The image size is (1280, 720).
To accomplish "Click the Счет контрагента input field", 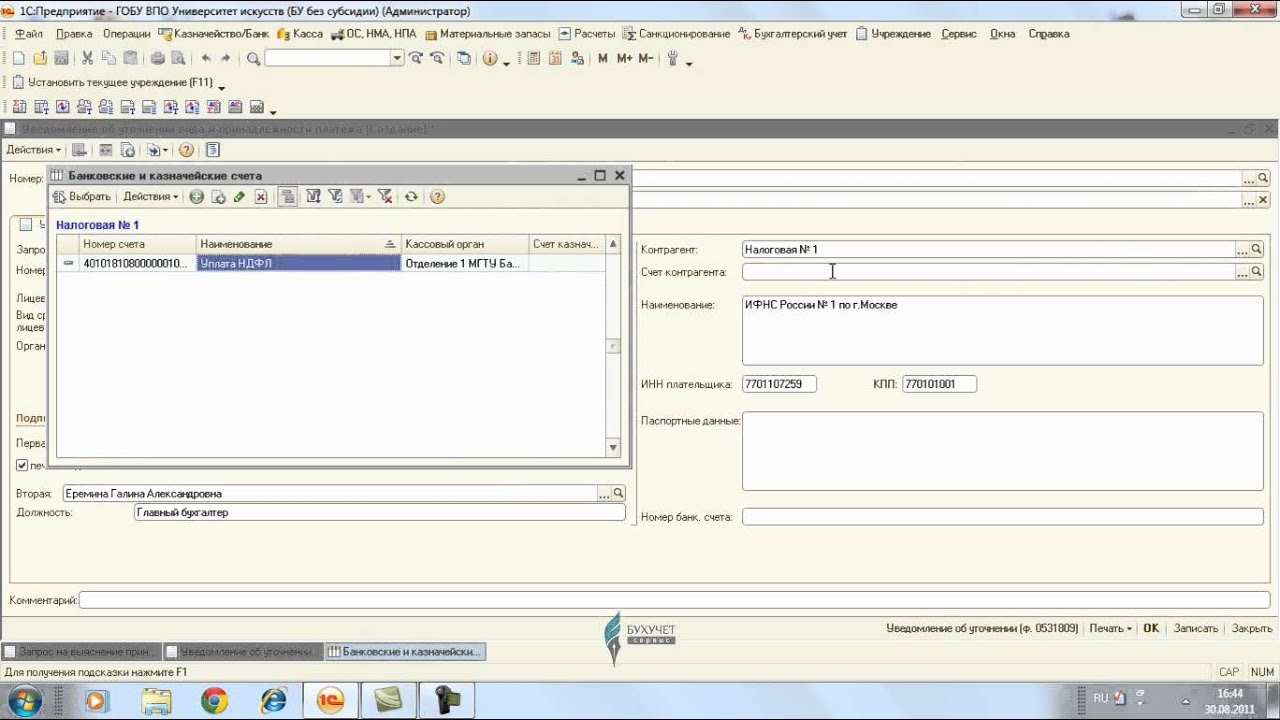I will click(x=989, y=272).
